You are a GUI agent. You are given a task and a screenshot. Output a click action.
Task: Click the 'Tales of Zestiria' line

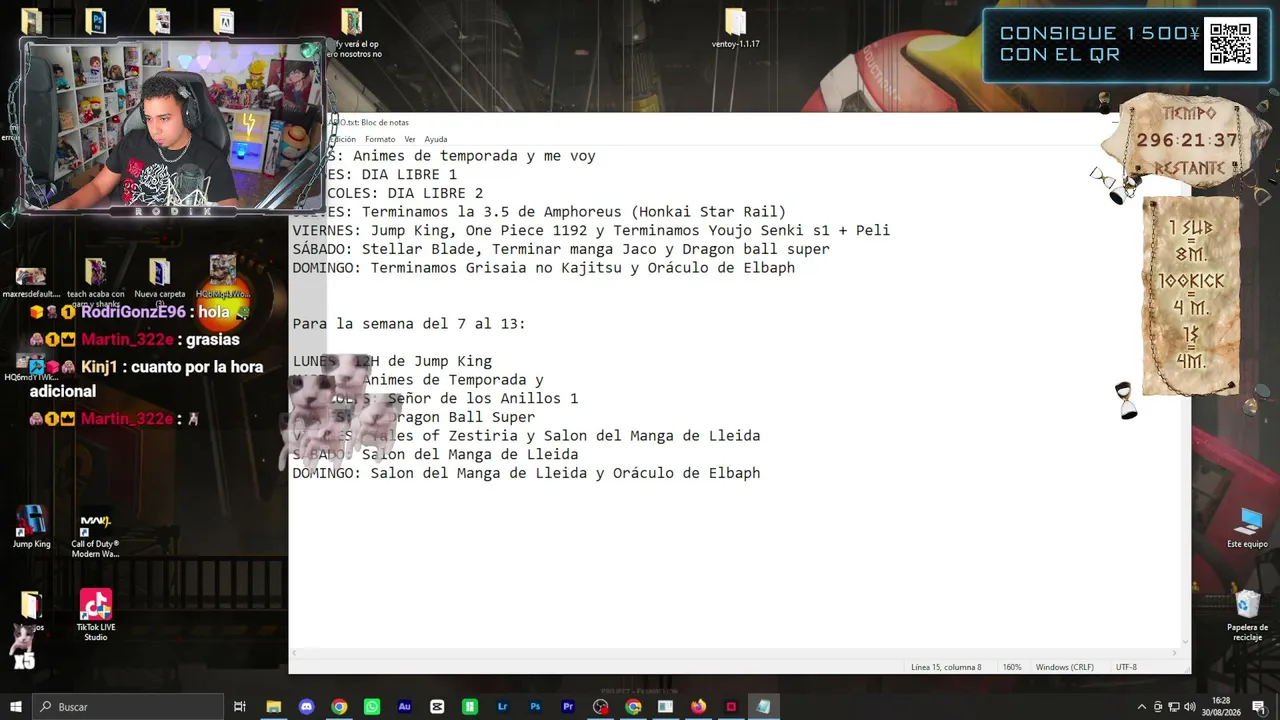tap(526, 436)
